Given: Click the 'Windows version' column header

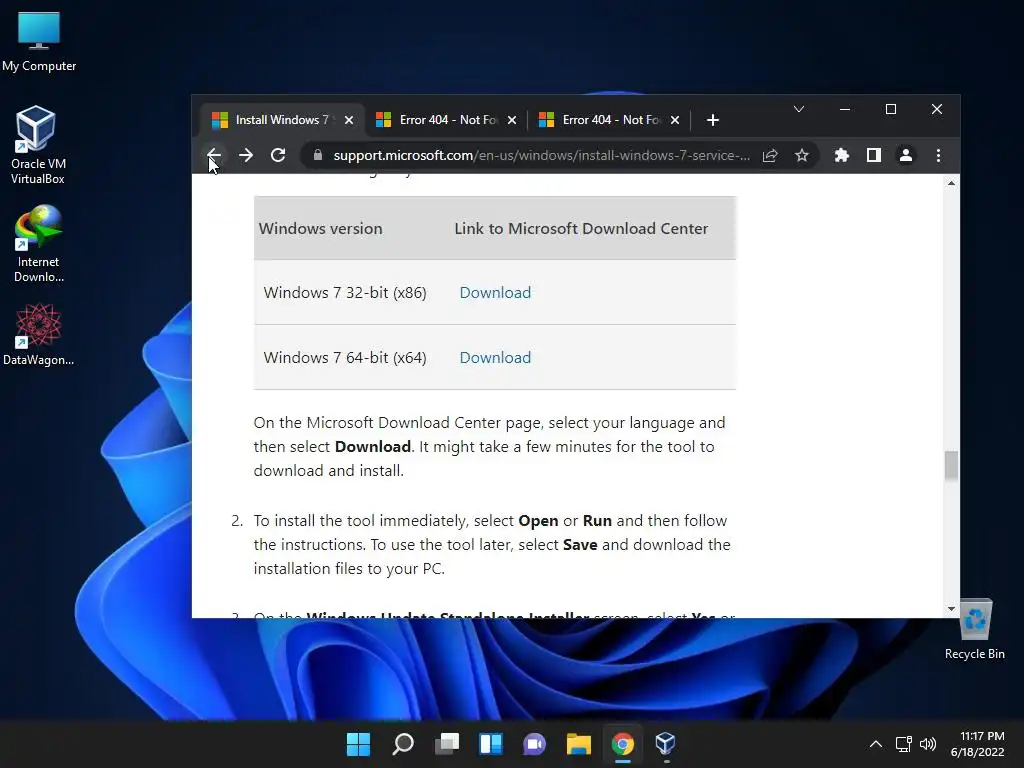Looking at the screenshot, I should click(321, 229).
